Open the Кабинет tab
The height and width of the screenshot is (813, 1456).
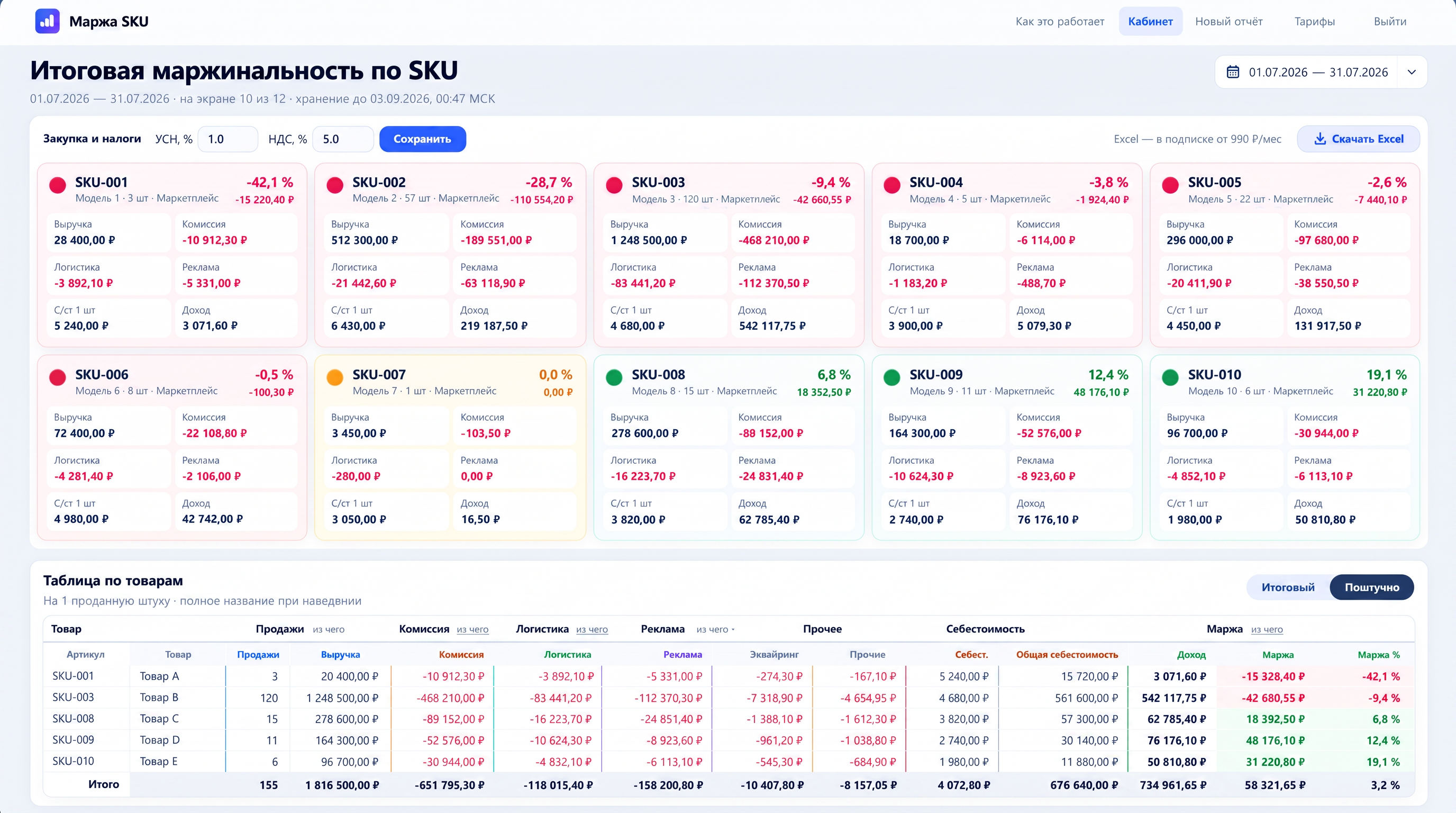click(x=1150, y=22)
